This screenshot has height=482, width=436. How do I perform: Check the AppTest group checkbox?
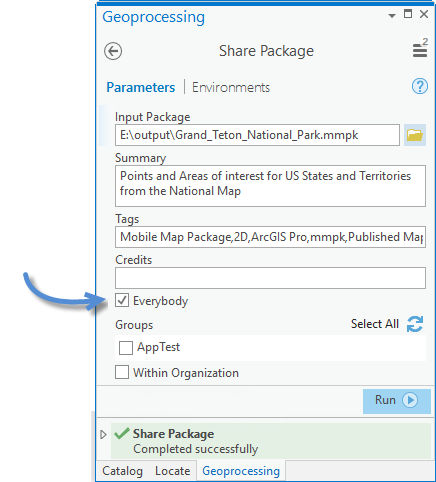pyautogui.click(x=126, y=348)
